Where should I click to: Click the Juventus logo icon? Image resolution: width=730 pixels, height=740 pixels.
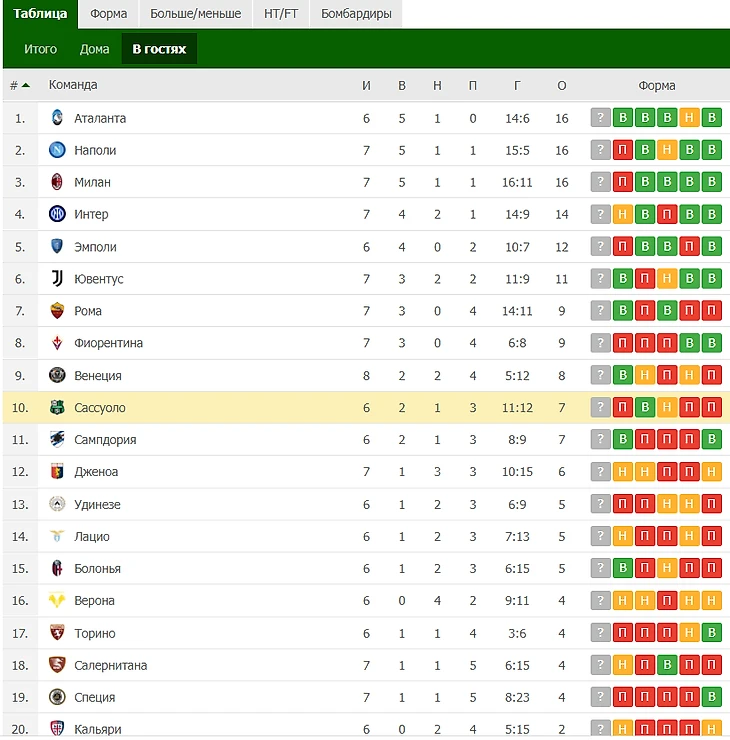tap(57, 279)
